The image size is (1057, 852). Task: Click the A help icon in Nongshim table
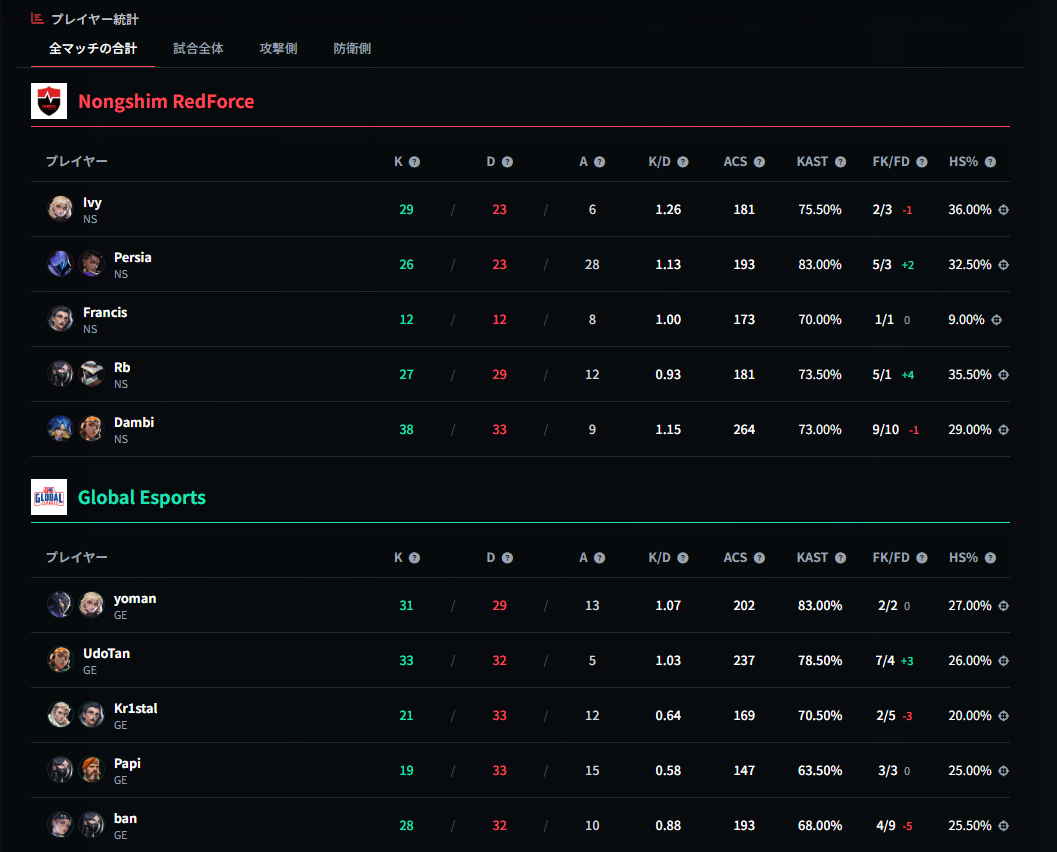coord(599,162)
